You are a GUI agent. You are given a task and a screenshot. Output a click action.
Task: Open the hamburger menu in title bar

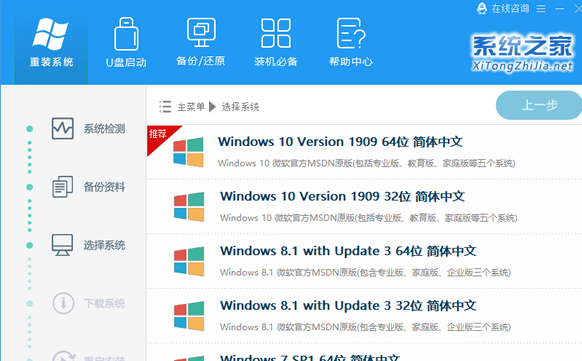(541, 9)
